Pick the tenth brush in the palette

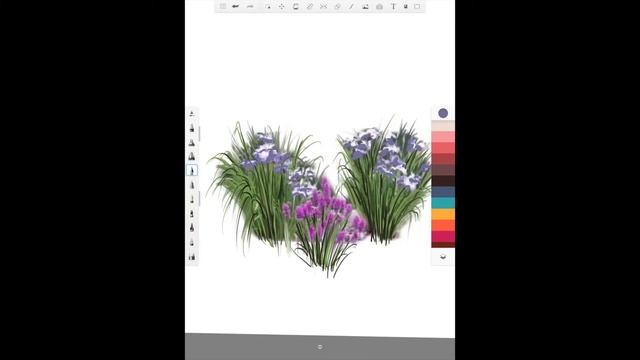[192, 242]
